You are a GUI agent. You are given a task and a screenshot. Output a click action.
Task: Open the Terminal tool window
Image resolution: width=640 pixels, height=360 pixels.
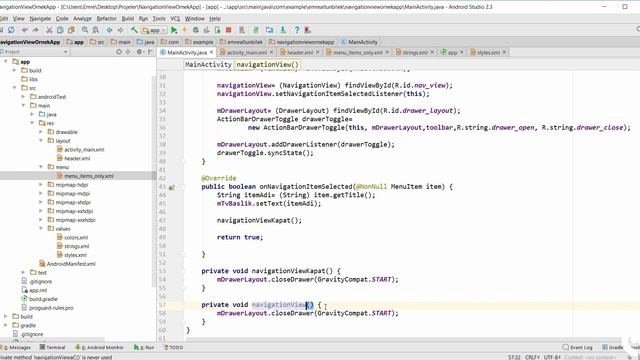(x=53, y=347)
